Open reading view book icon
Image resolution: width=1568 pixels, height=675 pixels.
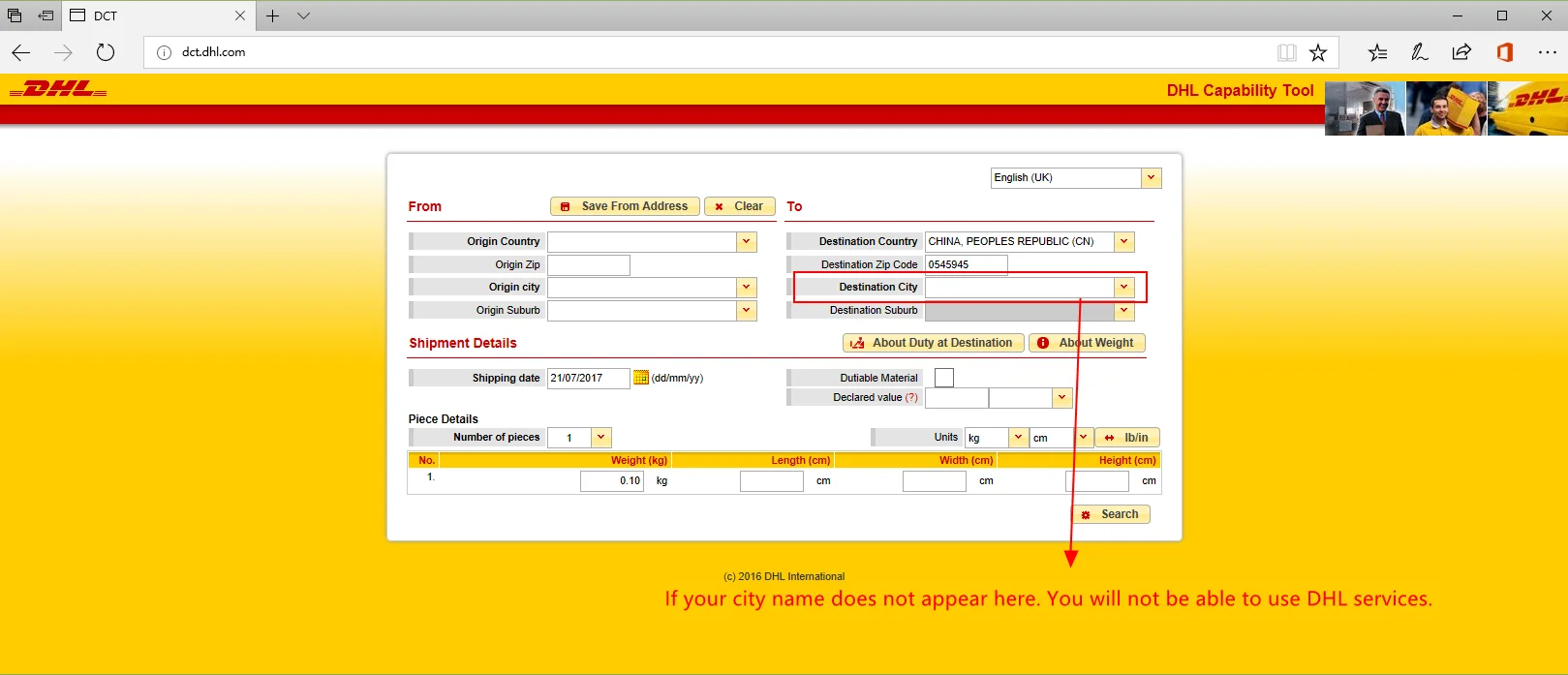[1286, 52]
